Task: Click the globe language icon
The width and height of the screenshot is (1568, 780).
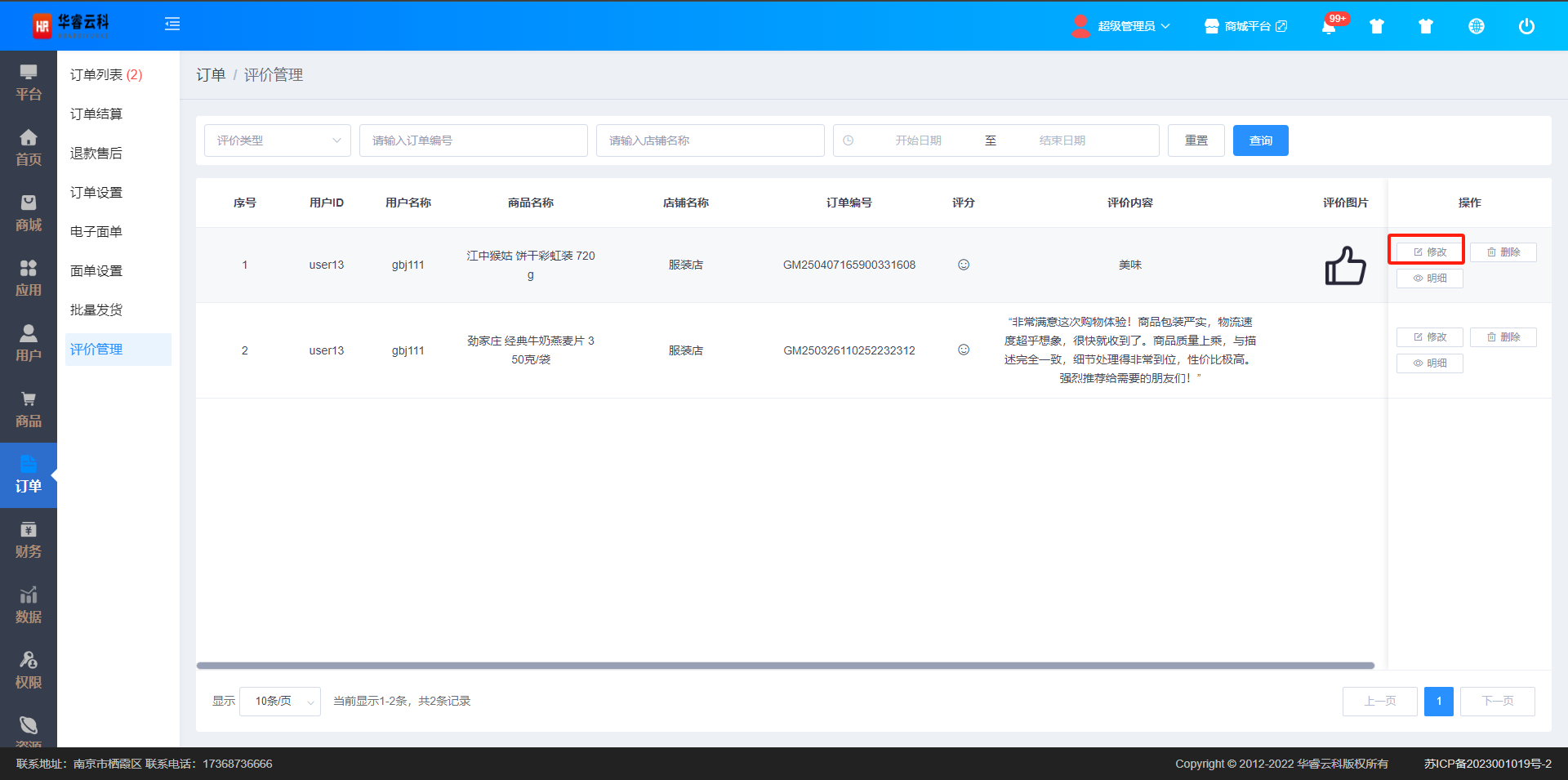Action: click(x=1476, y=26)
